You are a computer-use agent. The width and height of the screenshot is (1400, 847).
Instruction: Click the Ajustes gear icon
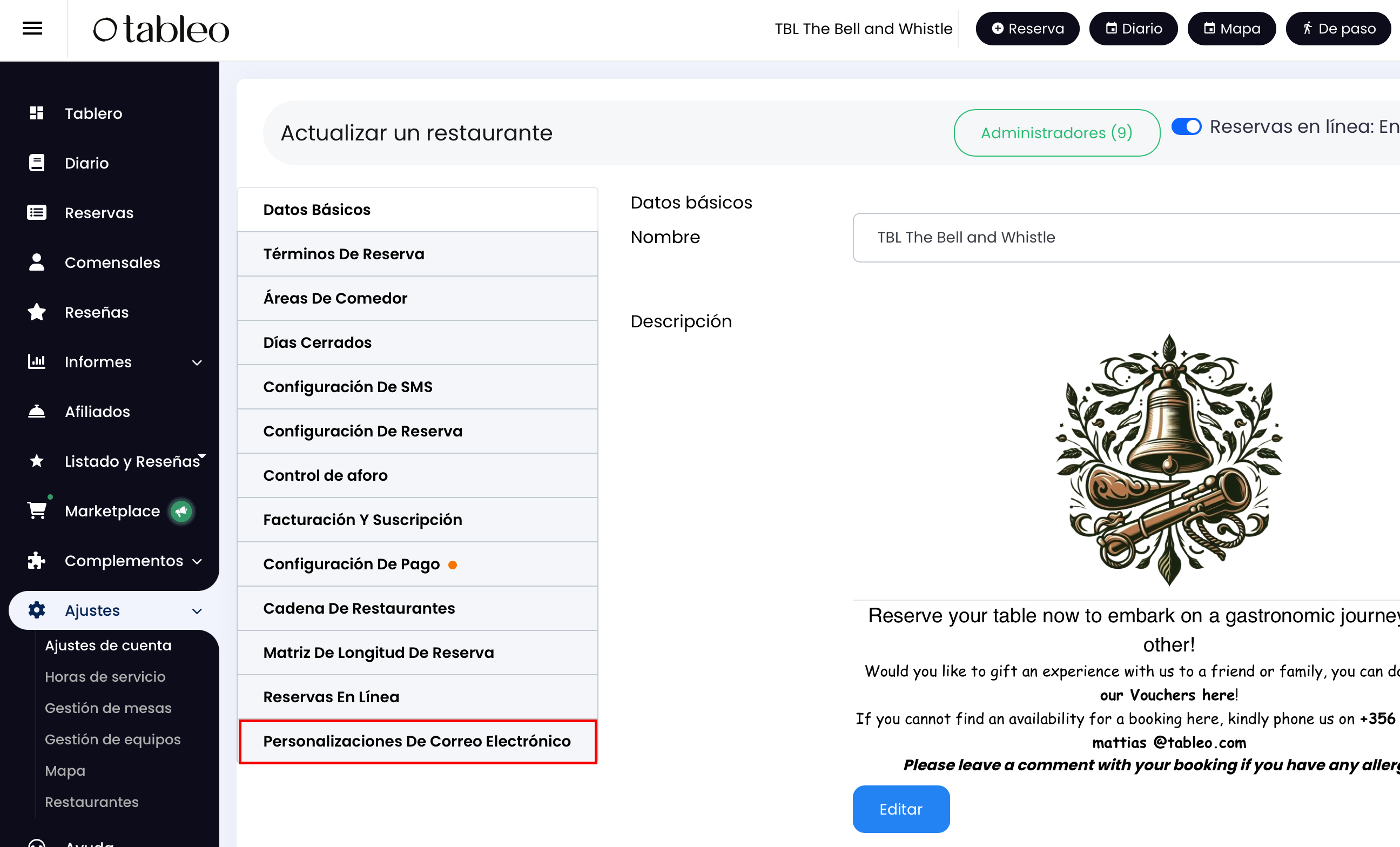tap(37, 610)
